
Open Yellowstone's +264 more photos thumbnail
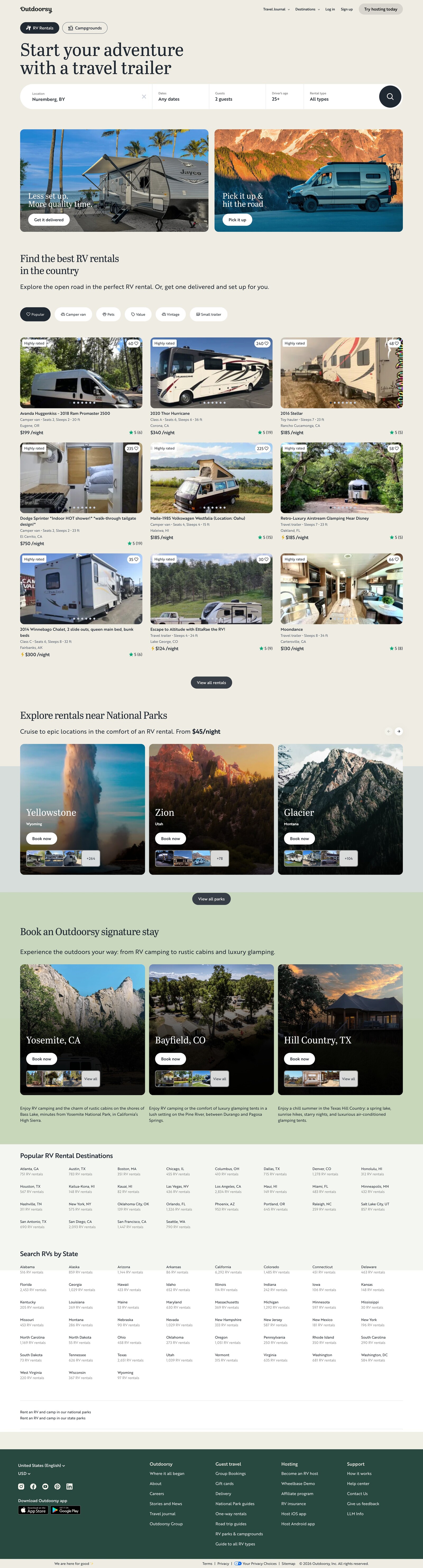(91, 858)
